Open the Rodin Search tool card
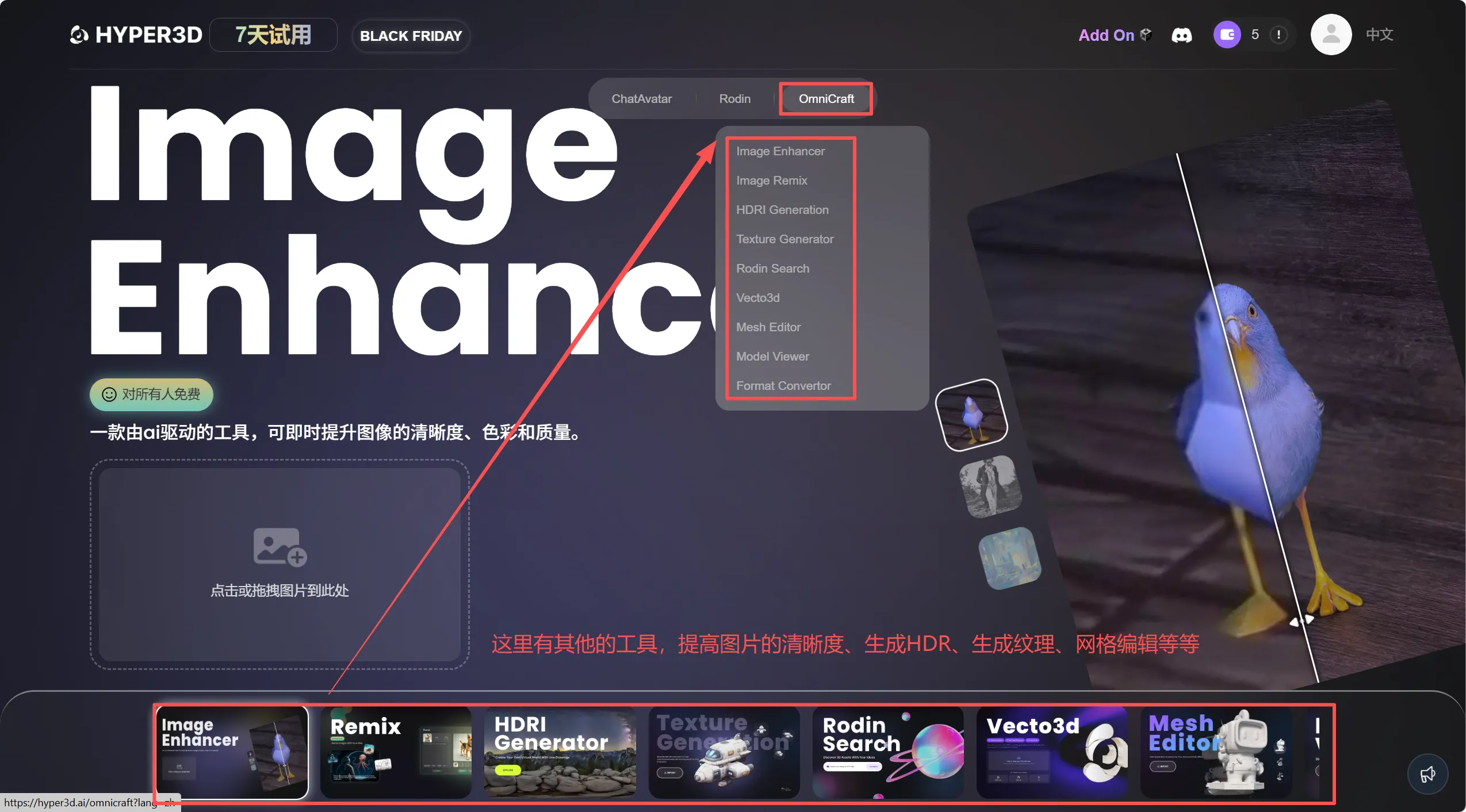The height and width of the screenshot is (812, 1466). (x=887, y=752)
